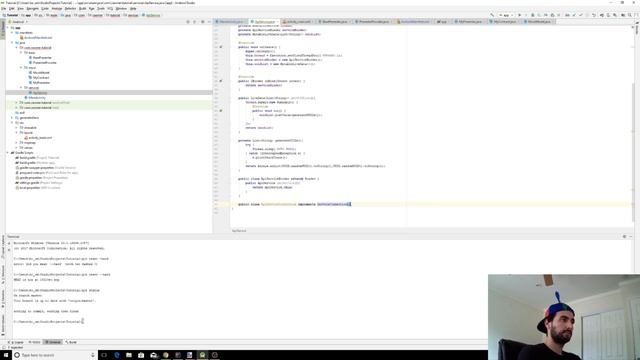Open the Navigate menu
This screenshot has height=360, width=640.
click(32, 9)
